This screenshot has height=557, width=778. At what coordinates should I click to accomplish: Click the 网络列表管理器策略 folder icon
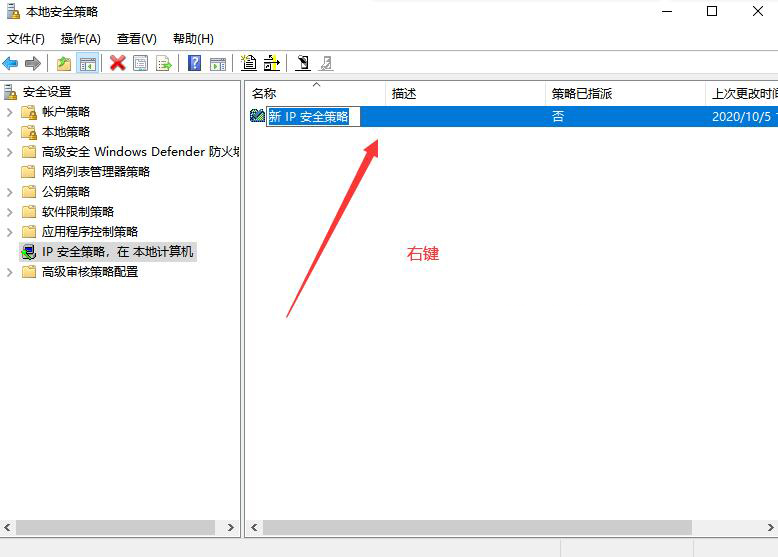[29, 172]
